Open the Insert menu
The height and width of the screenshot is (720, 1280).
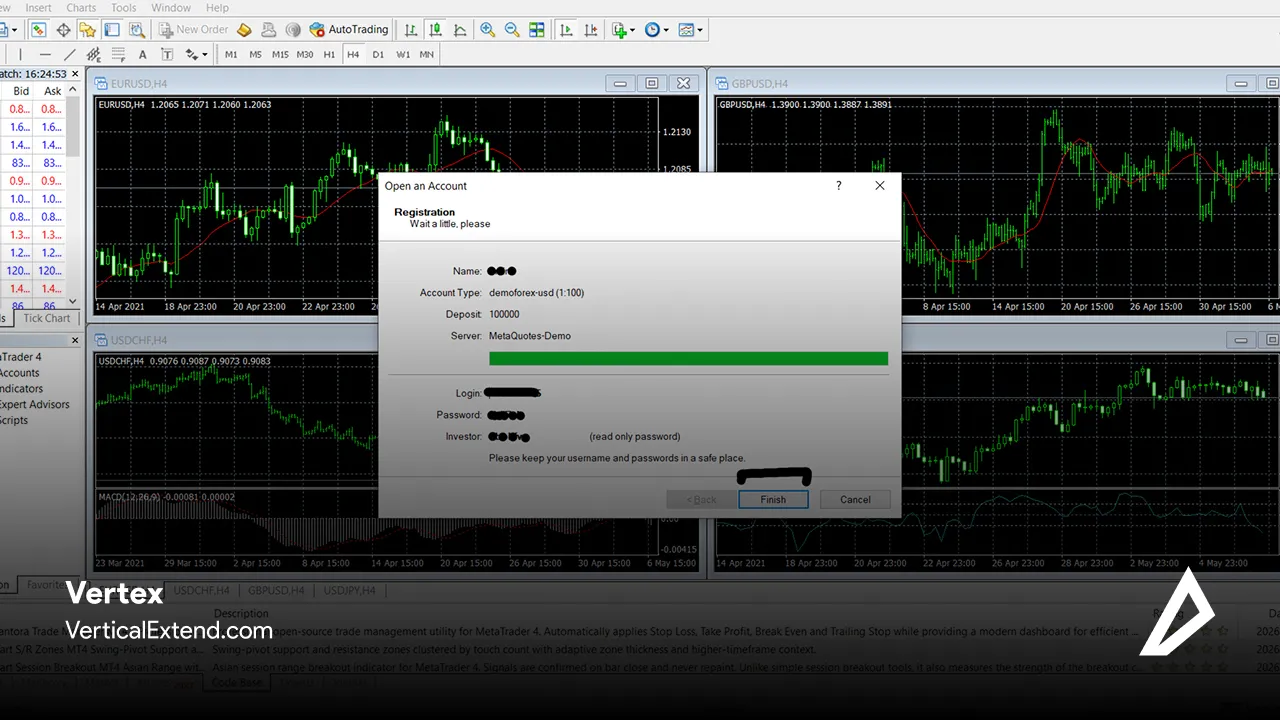(38, 8)
